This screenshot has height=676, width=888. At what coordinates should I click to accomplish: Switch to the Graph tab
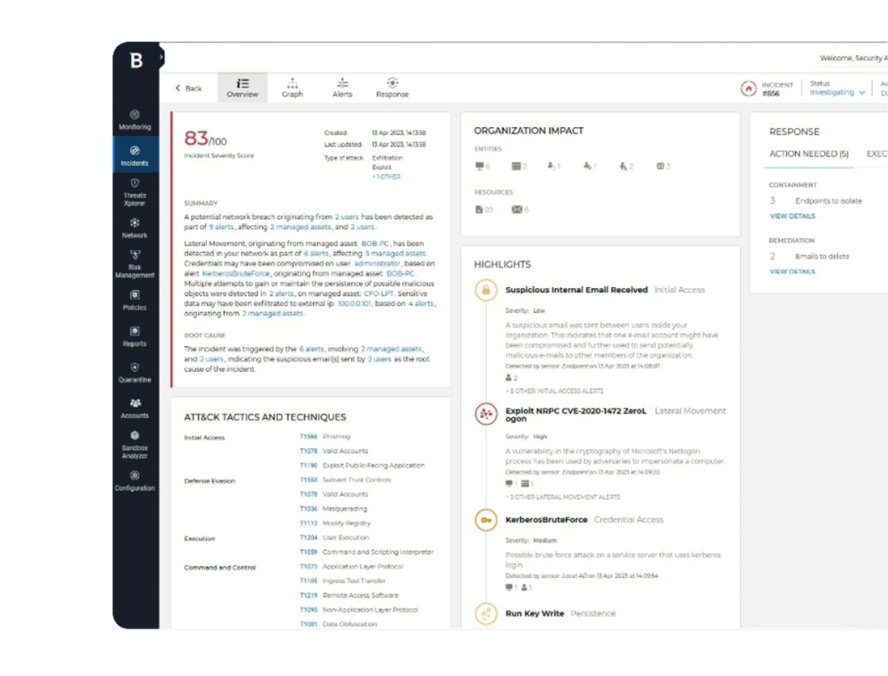point(292,87)
